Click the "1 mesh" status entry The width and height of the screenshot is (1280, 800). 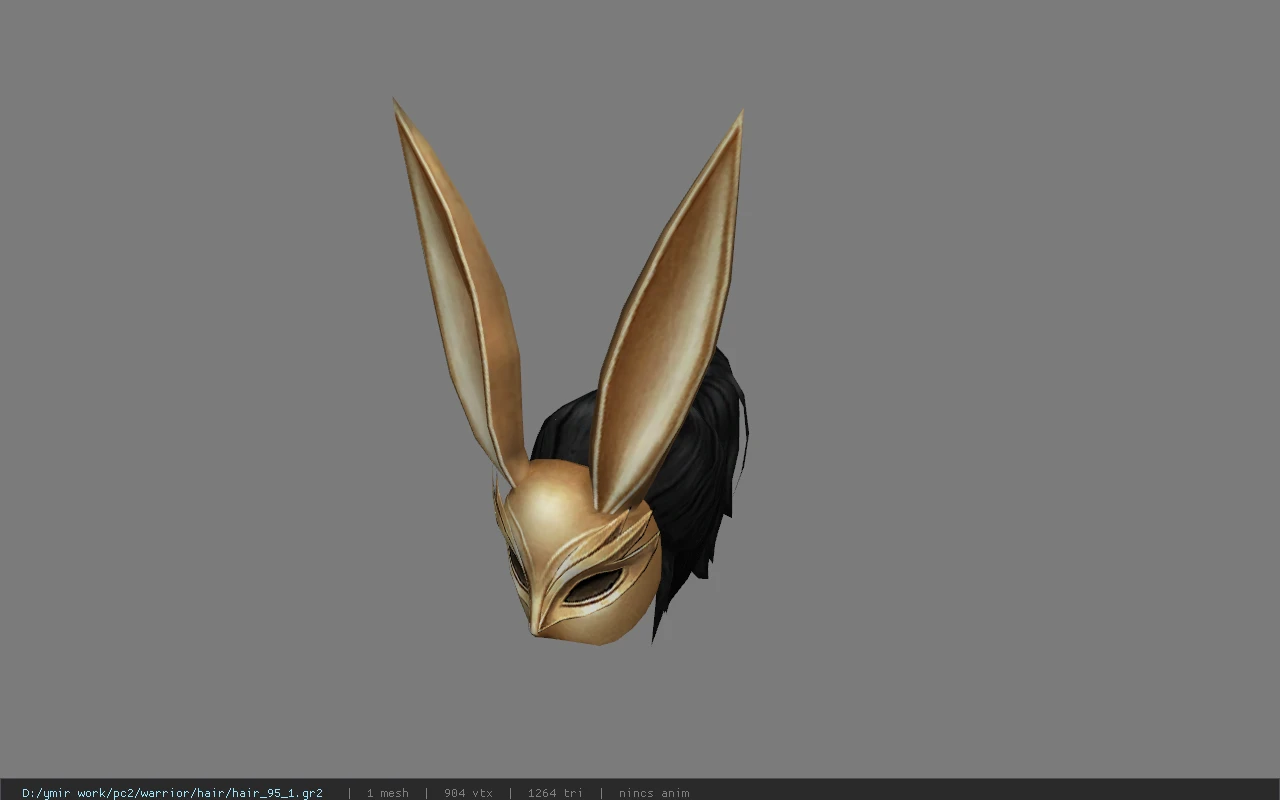coord(387,793)
